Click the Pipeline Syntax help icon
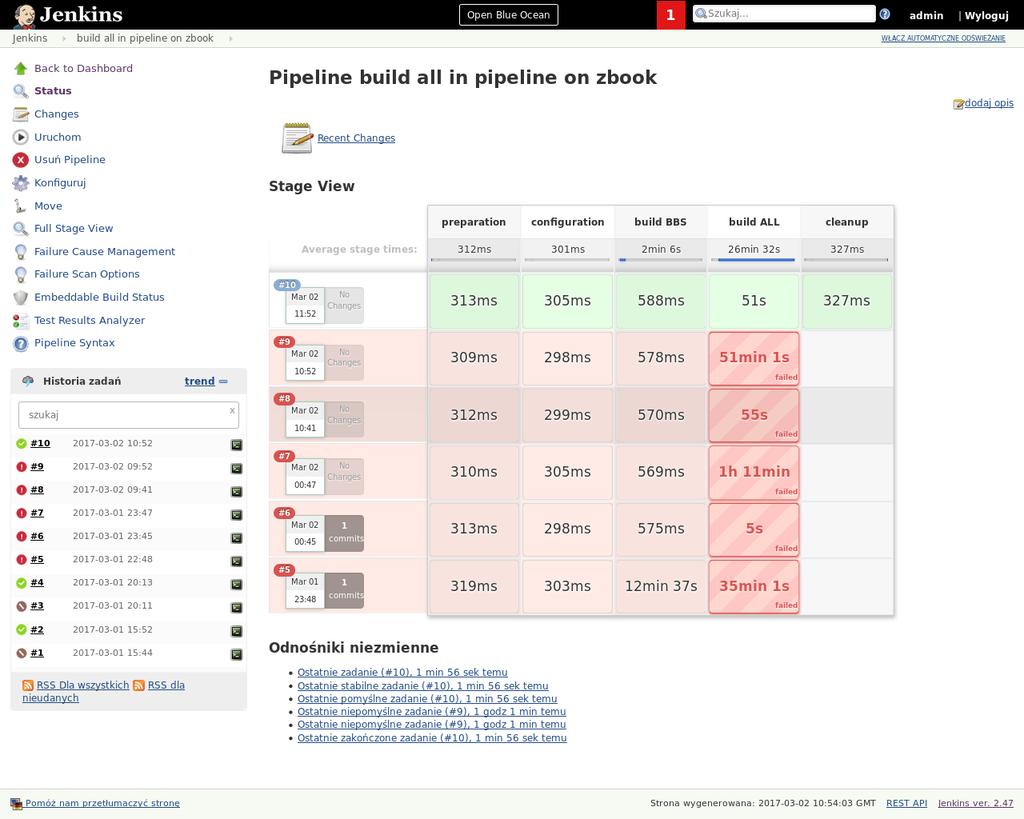 click(21, 344)
